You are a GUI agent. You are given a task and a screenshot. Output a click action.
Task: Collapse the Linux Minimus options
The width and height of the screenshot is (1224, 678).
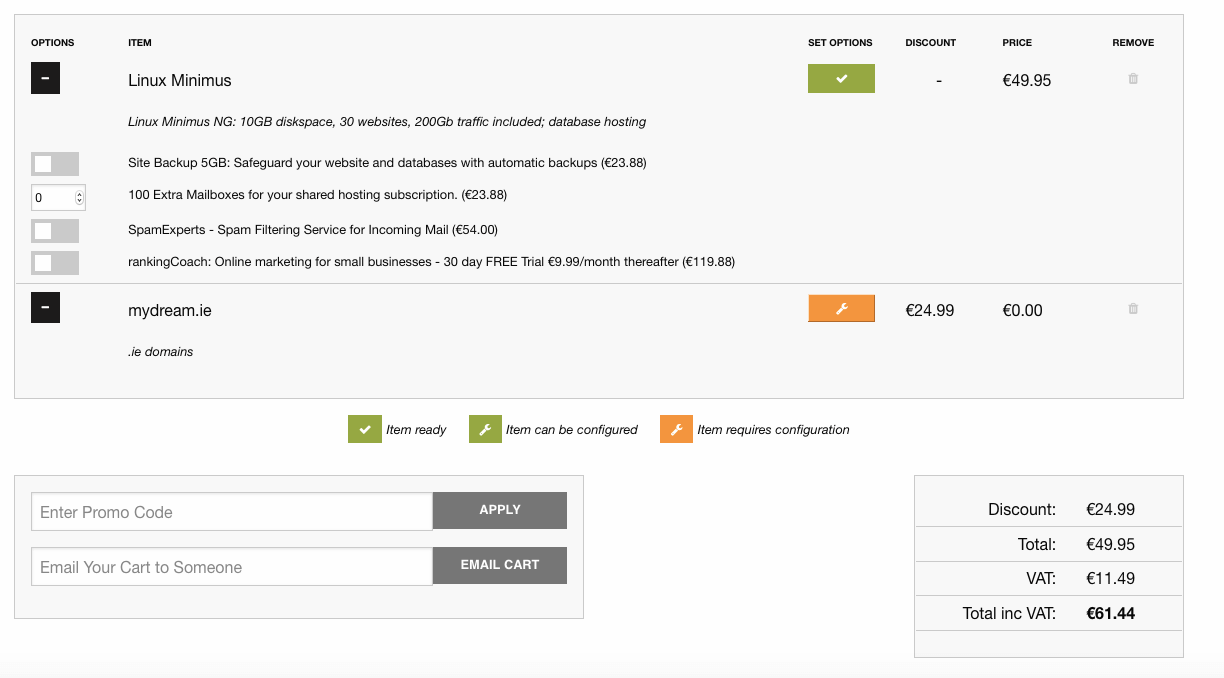[45, 78]
